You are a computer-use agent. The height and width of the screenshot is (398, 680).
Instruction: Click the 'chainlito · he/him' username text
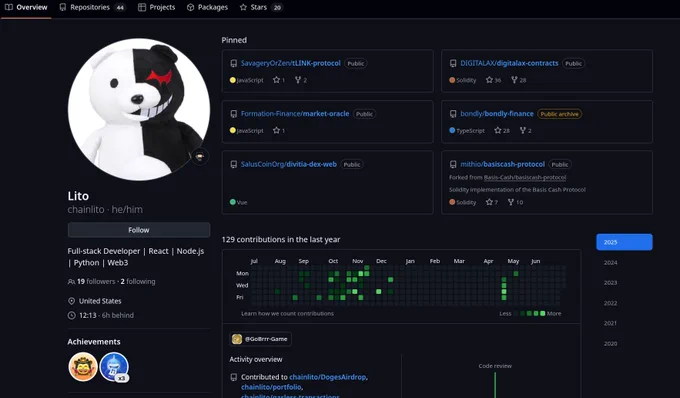click(105, 209)
